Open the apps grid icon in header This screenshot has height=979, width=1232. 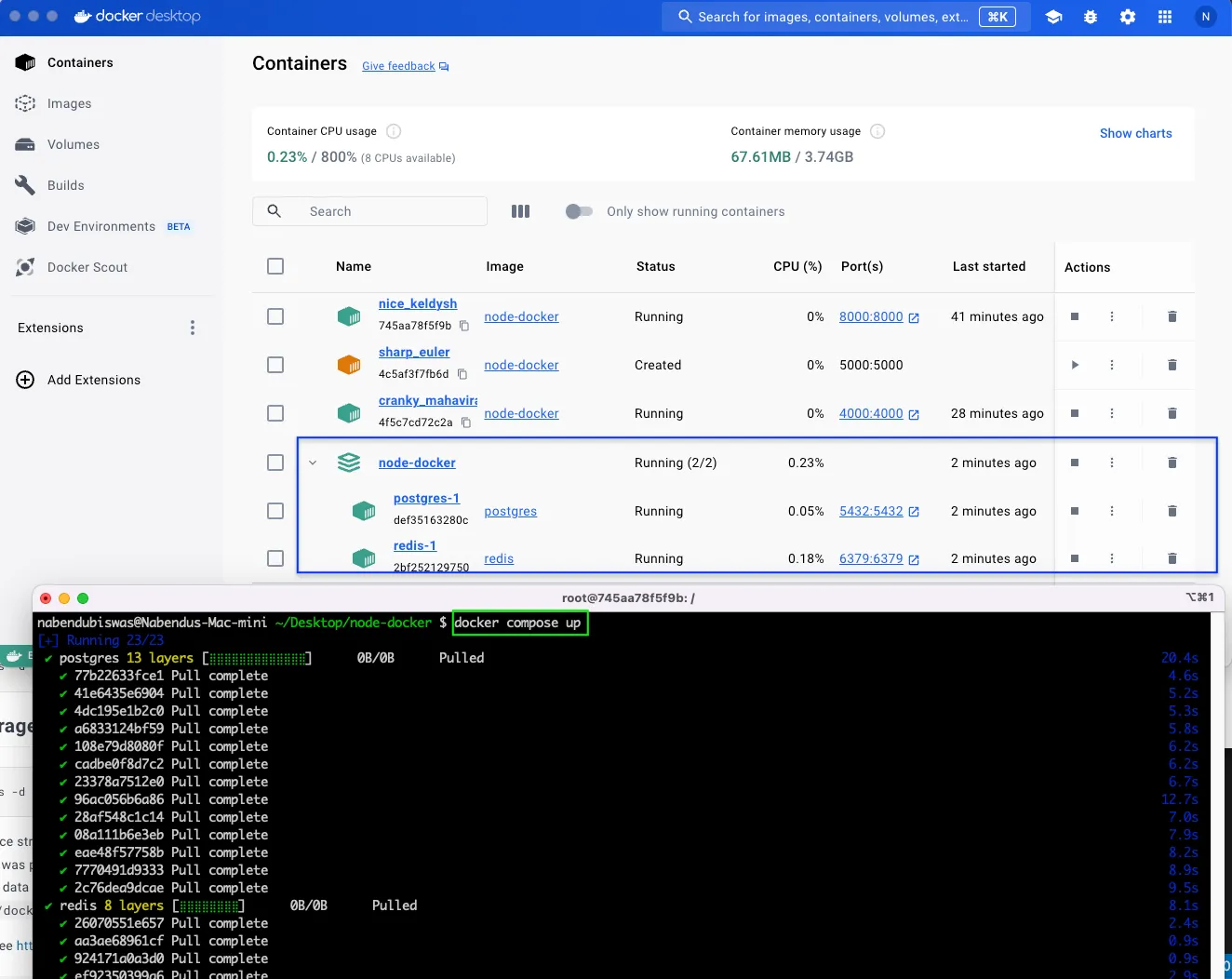click(1165, 17)
